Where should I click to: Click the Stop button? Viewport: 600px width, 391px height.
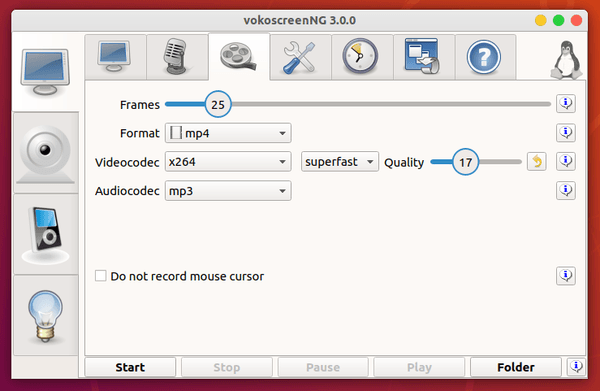coord(227,367)
